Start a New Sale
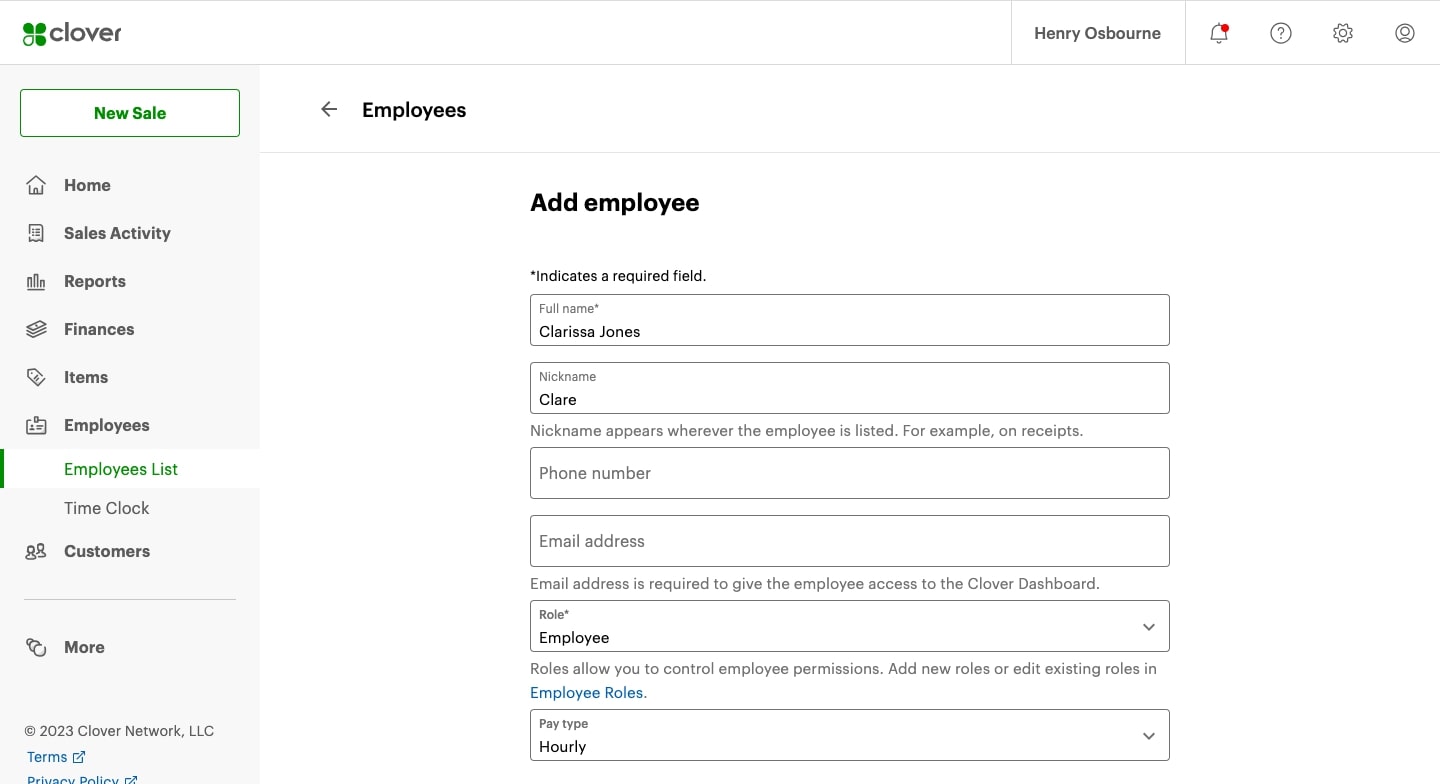Screen dimensions: 1440x784 (x=130, y=113)
